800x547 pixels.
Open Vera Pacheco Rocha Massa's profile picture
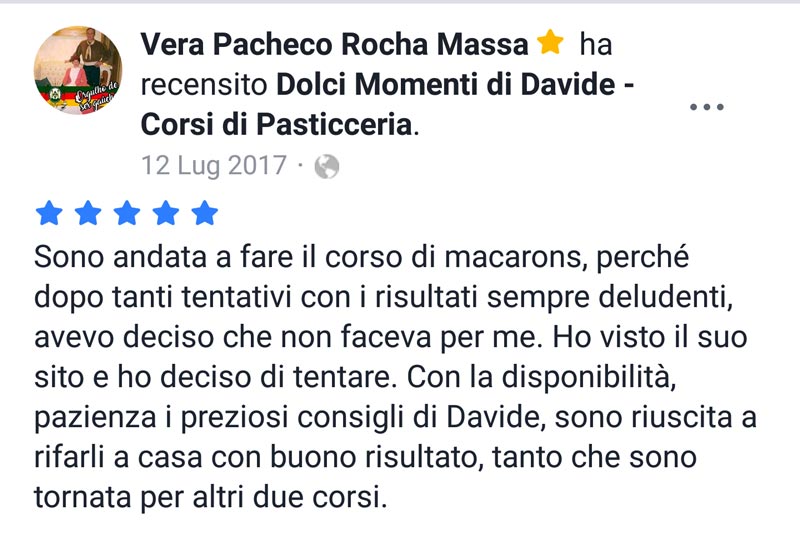pyautogui.click(x=78, y=70)
